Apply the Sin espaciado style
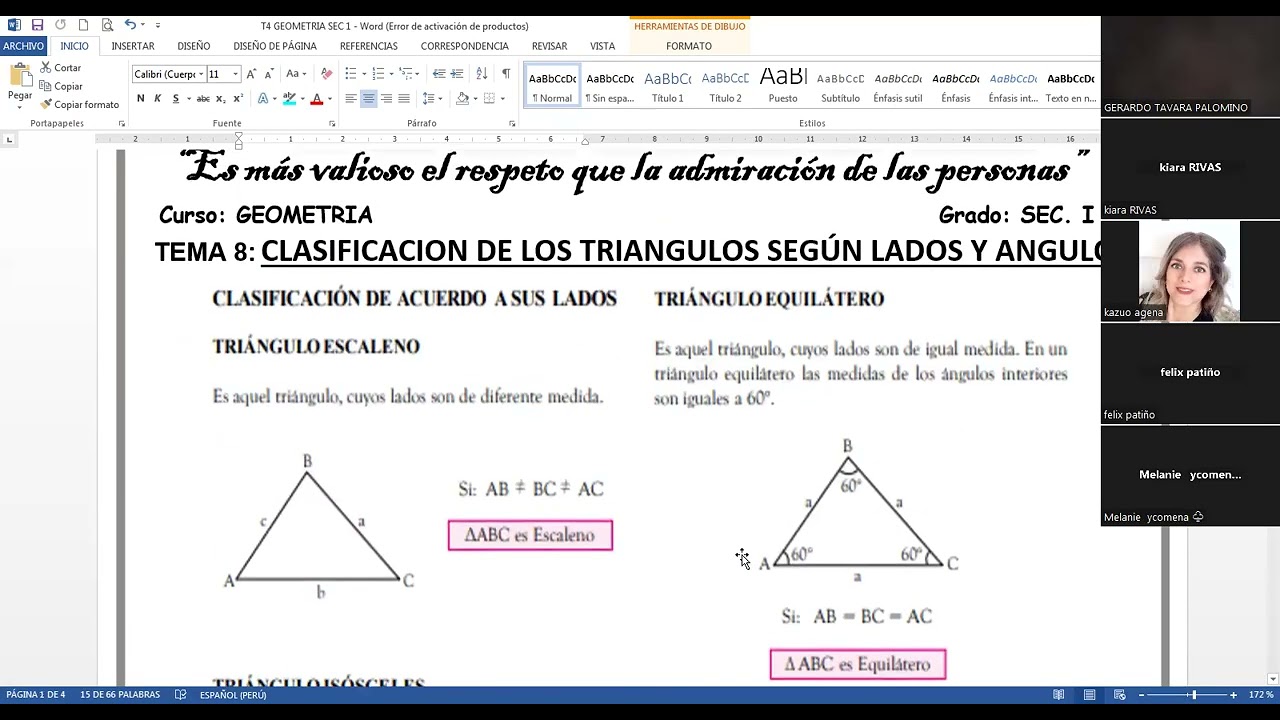 coord(610,86)
